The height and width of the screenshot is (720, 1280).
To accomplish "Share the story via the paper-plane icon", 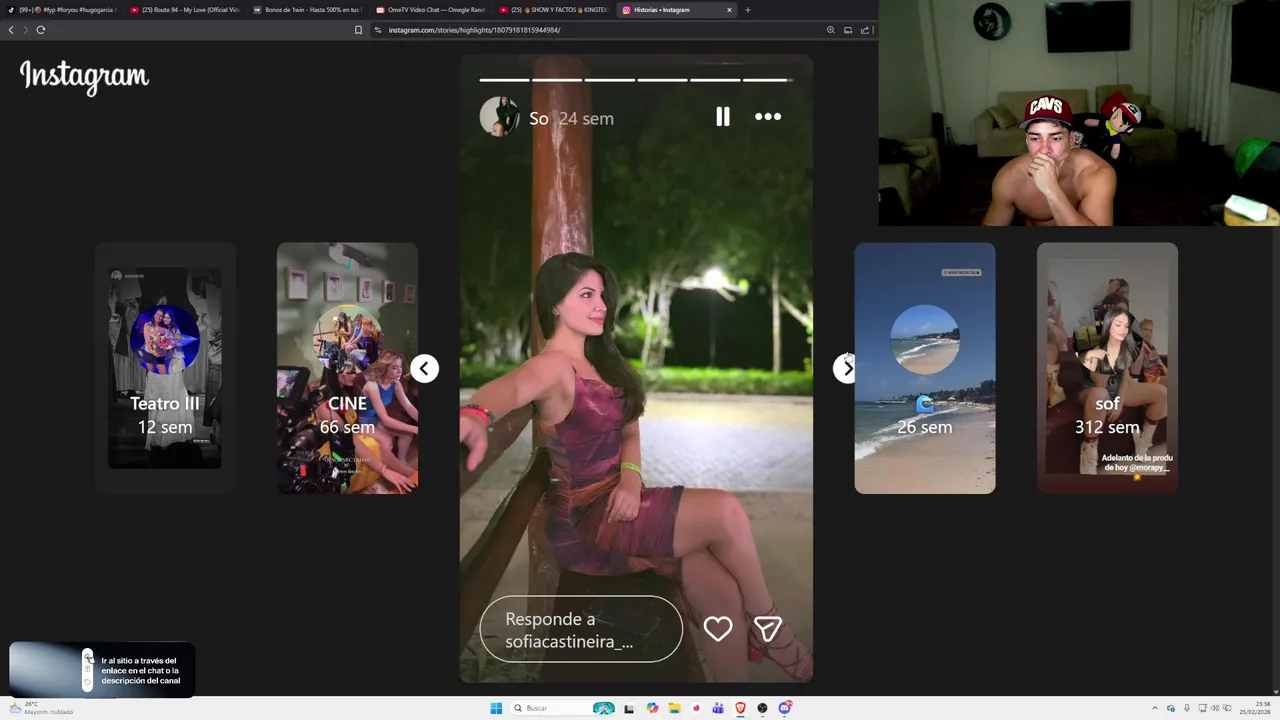I will pos(768,629).
